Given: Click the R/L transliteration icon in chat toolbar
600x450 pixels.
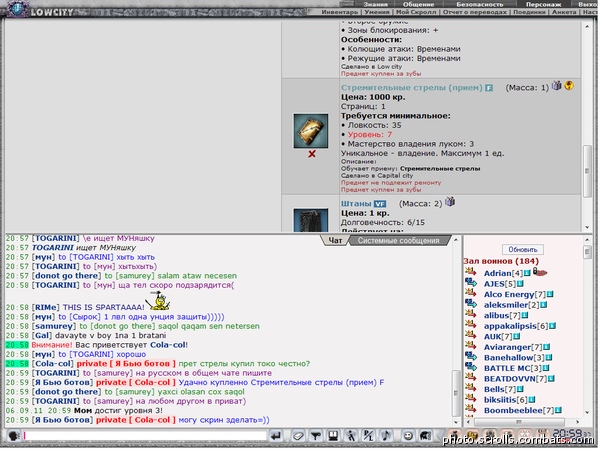Looking at the screenshot, I should coord(368,436).
